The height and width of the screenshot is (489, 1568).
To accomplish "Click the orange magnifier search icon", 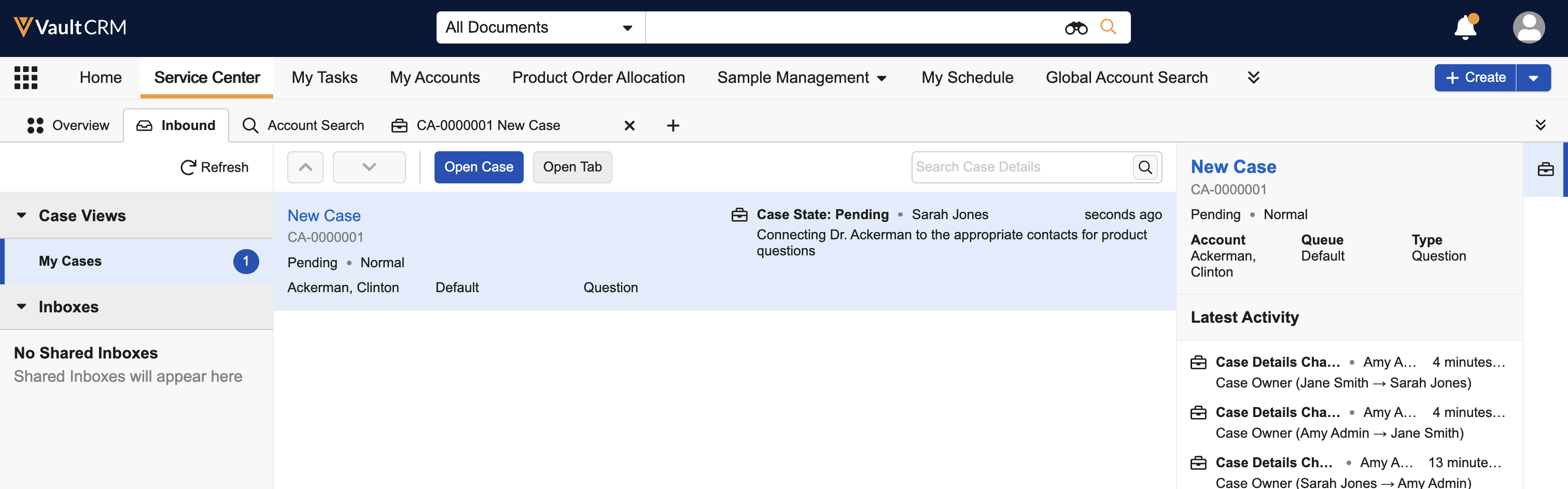I will point(1108,27).
